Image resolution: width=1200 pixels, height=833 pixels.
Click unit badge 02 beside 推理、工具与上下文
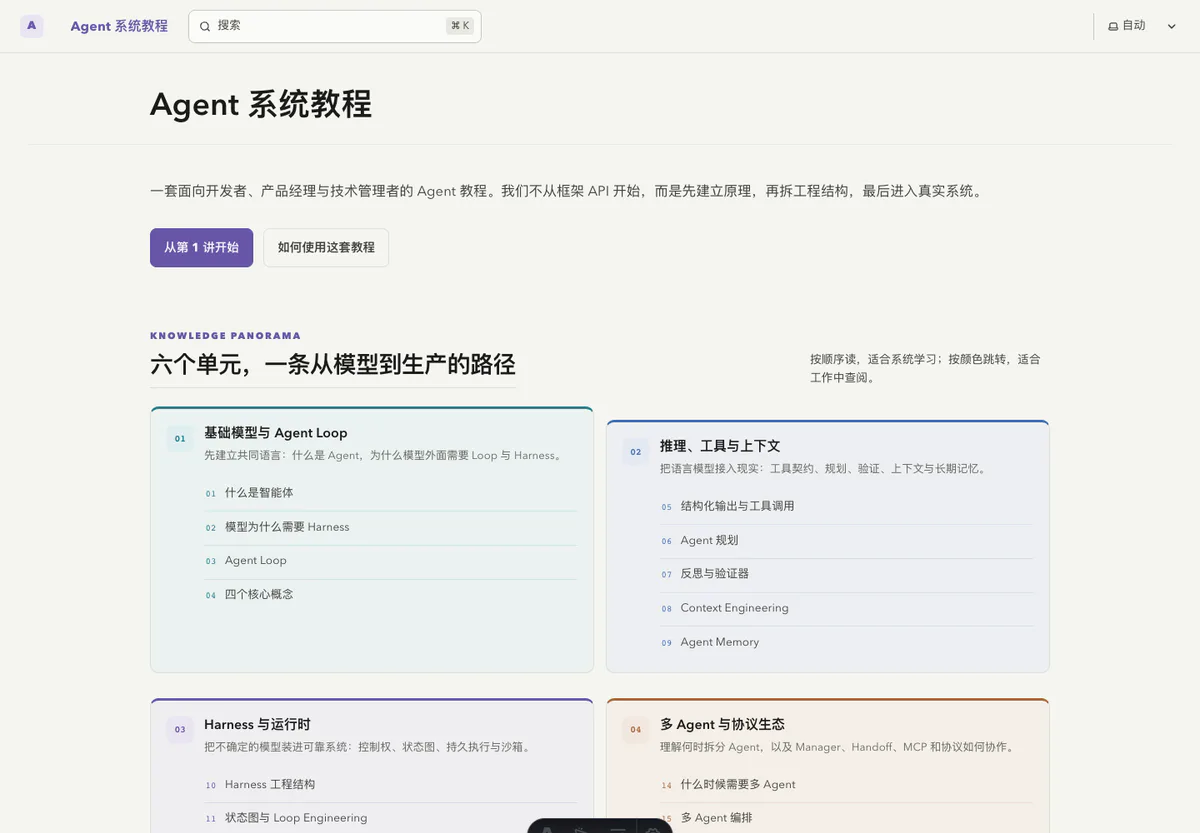coord(636,452)
